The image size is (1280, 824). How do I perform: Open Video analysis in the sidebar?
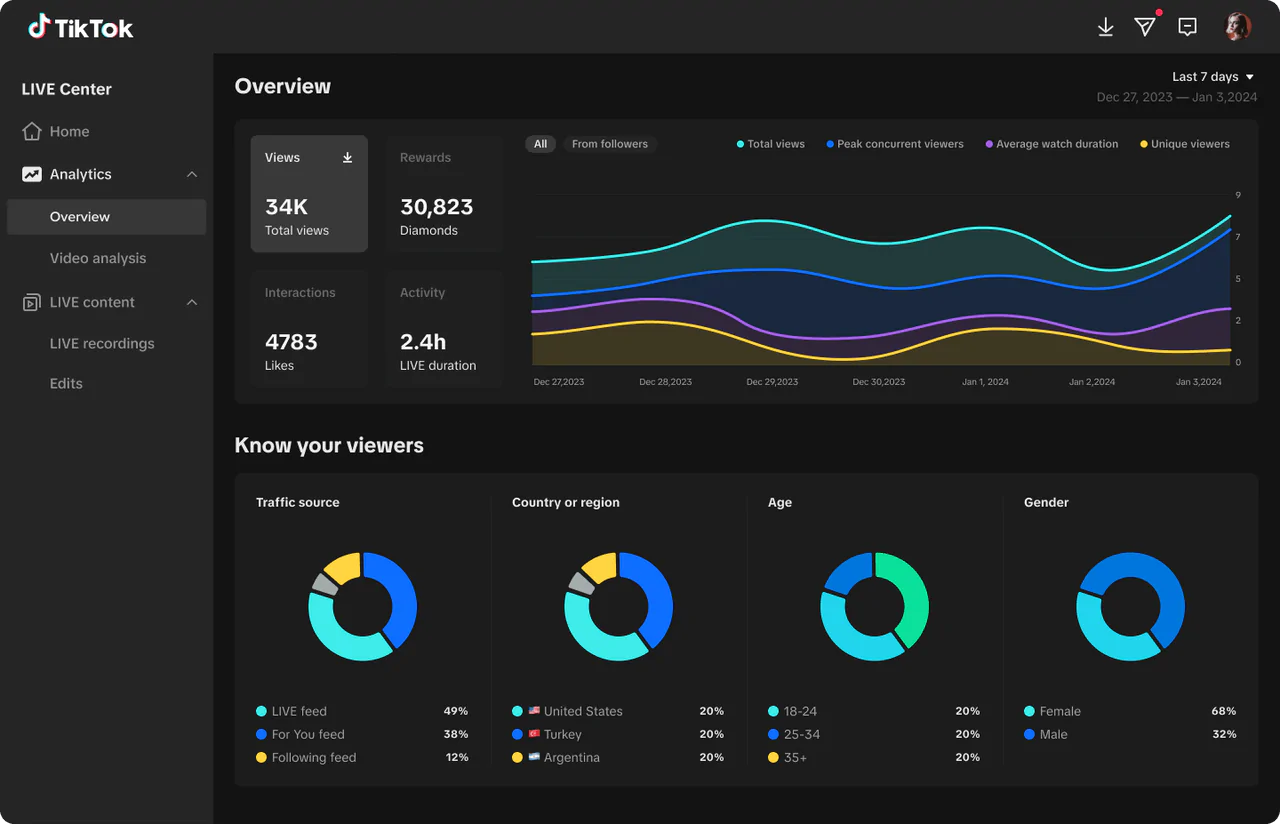(98, 258)
